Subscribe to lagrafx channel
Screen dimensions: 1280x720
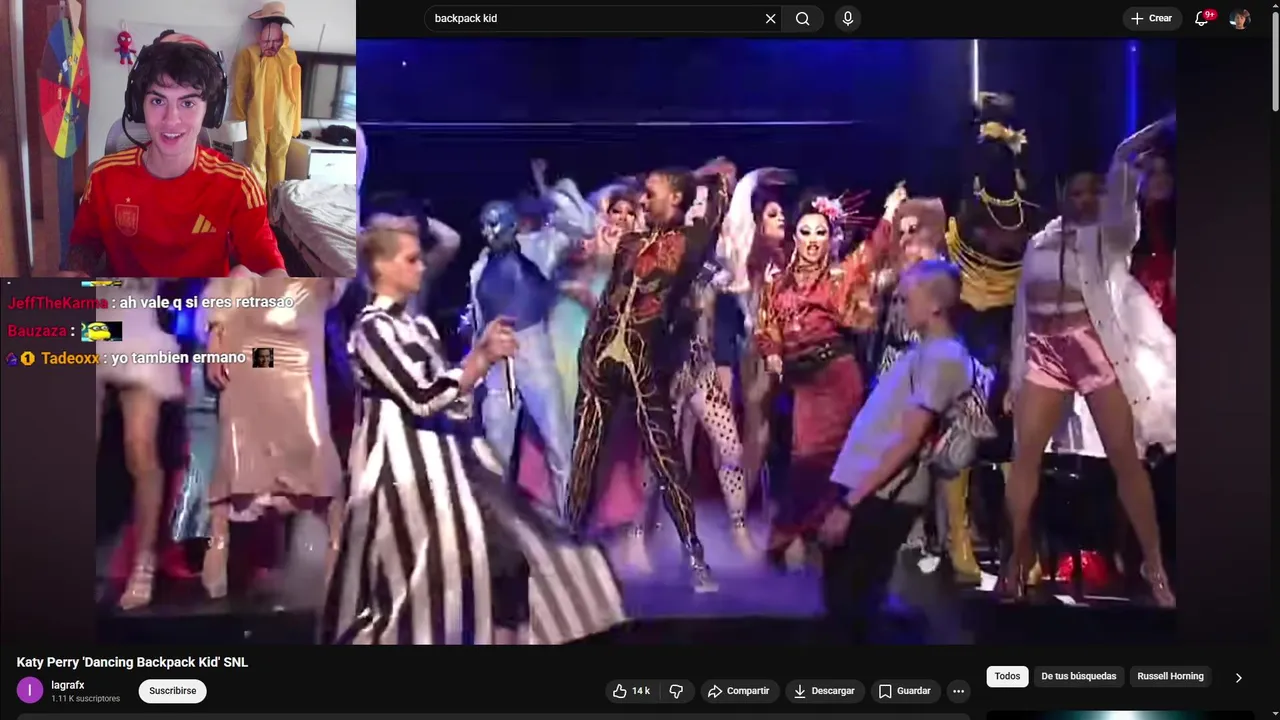[173, 691]
